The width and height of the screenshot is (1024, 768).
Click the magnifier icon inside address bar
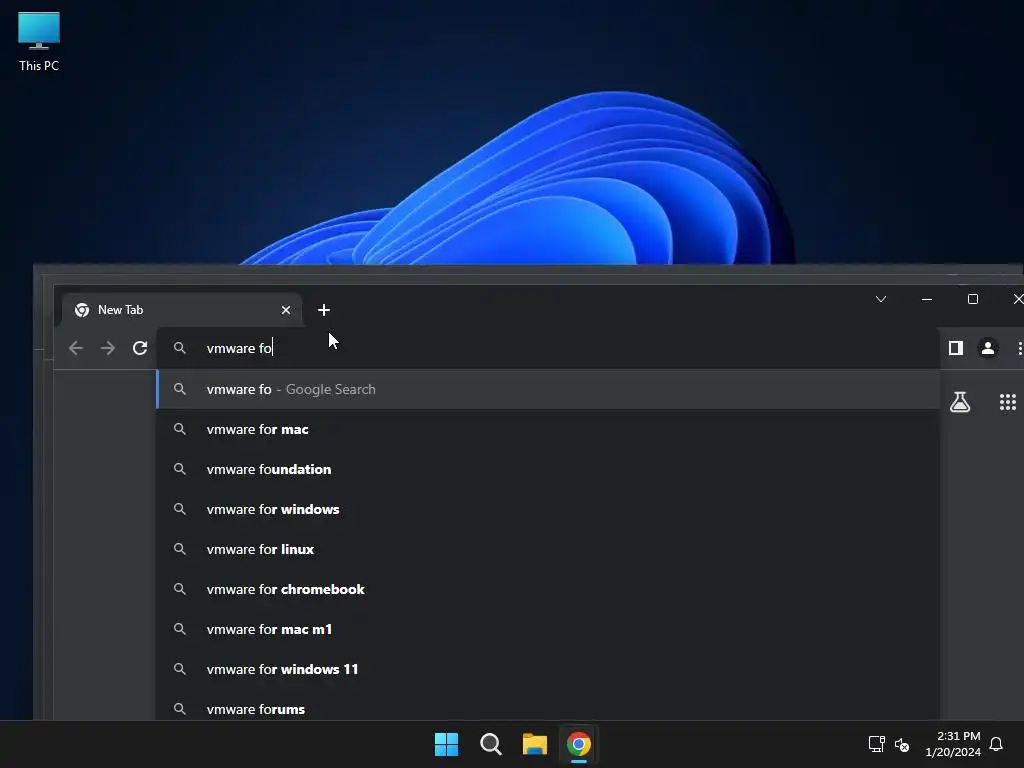180,348
